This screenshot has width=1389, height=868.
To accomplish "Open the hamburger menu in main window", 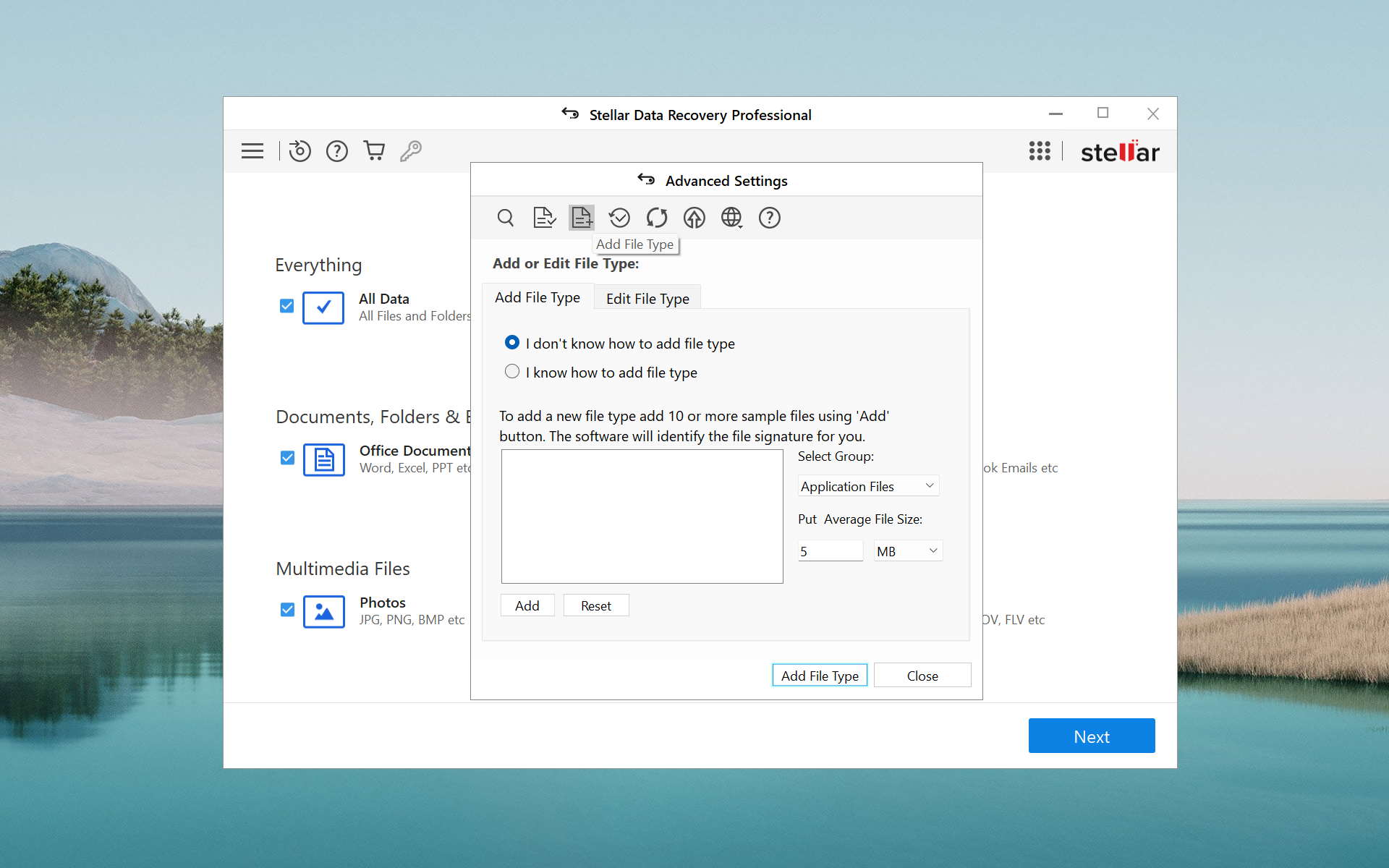I will (x=252, y=151).
